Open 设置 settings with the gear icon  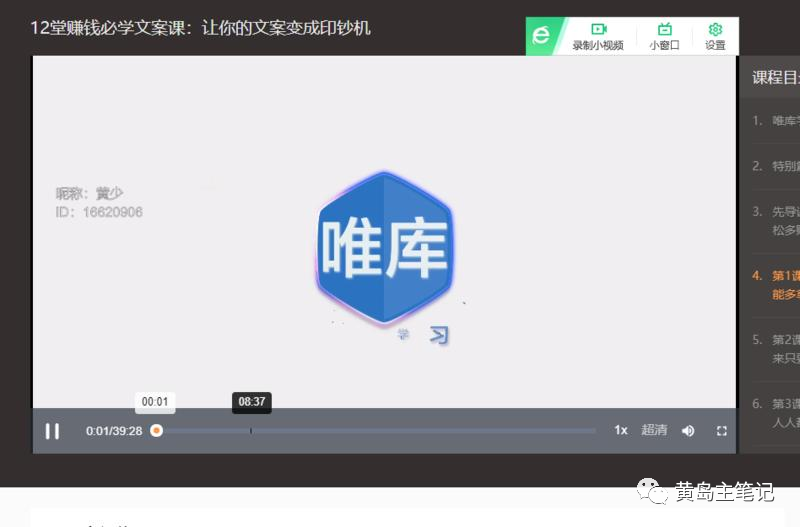click(715, 36)
